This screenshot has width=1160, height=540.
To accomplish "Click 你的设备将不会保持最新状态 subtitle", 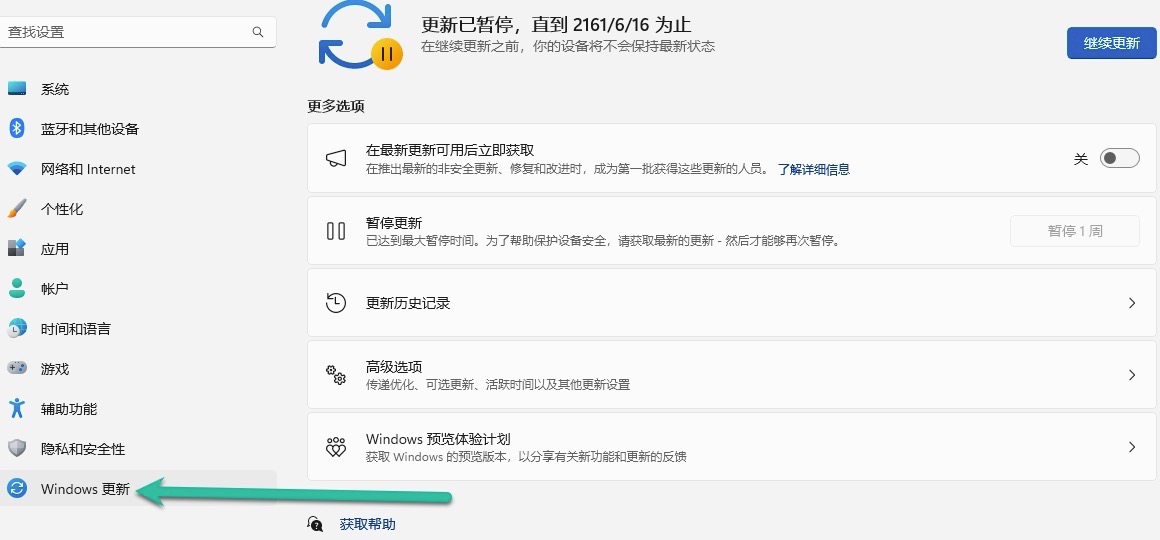I will pyautogui.click(x=568, y=47).
